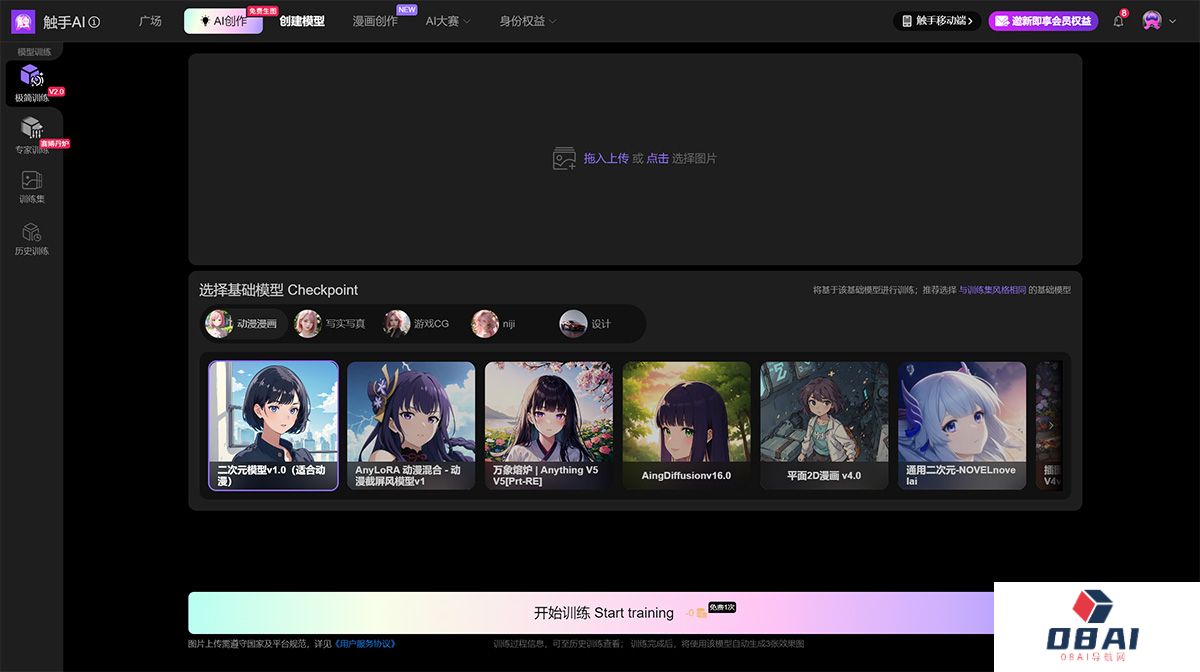
Task: Select the 二次元模型v1.0 checkpoint thumbnail
Action: pos(273,426)
